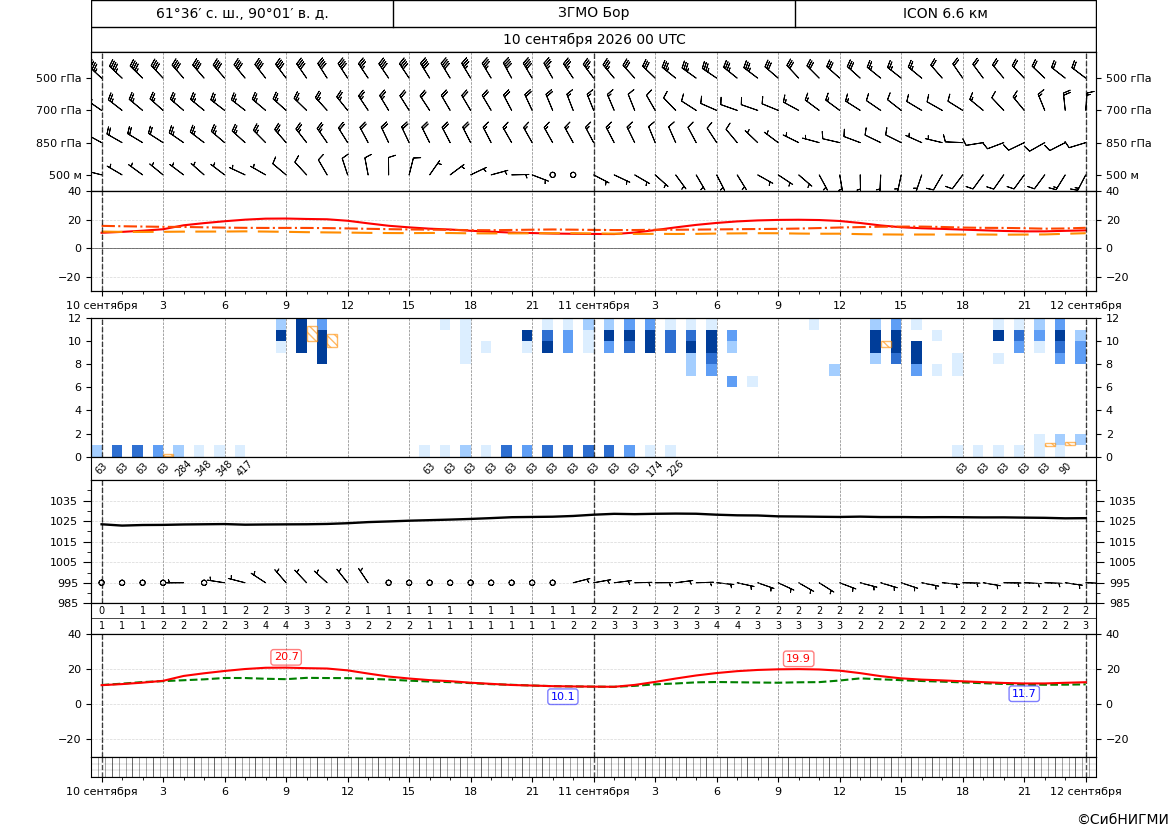1169x827 pixels.
Task: Click the blue 11.7 minimum temperature label
Action: [1024, 694]
